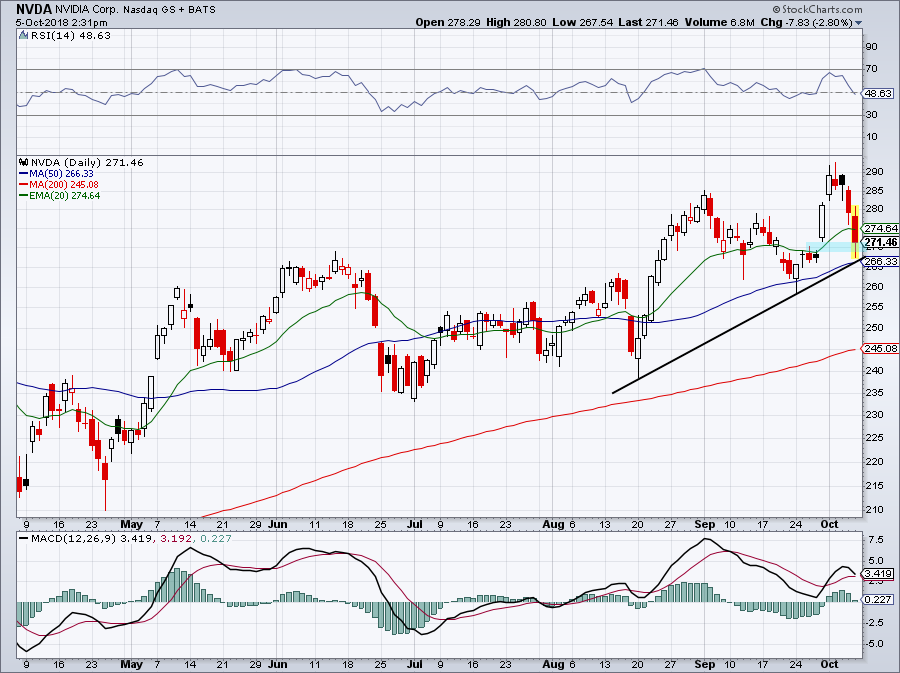Click the 70 level on RSI axis
The image size is (900, 673).
point(871,69)
